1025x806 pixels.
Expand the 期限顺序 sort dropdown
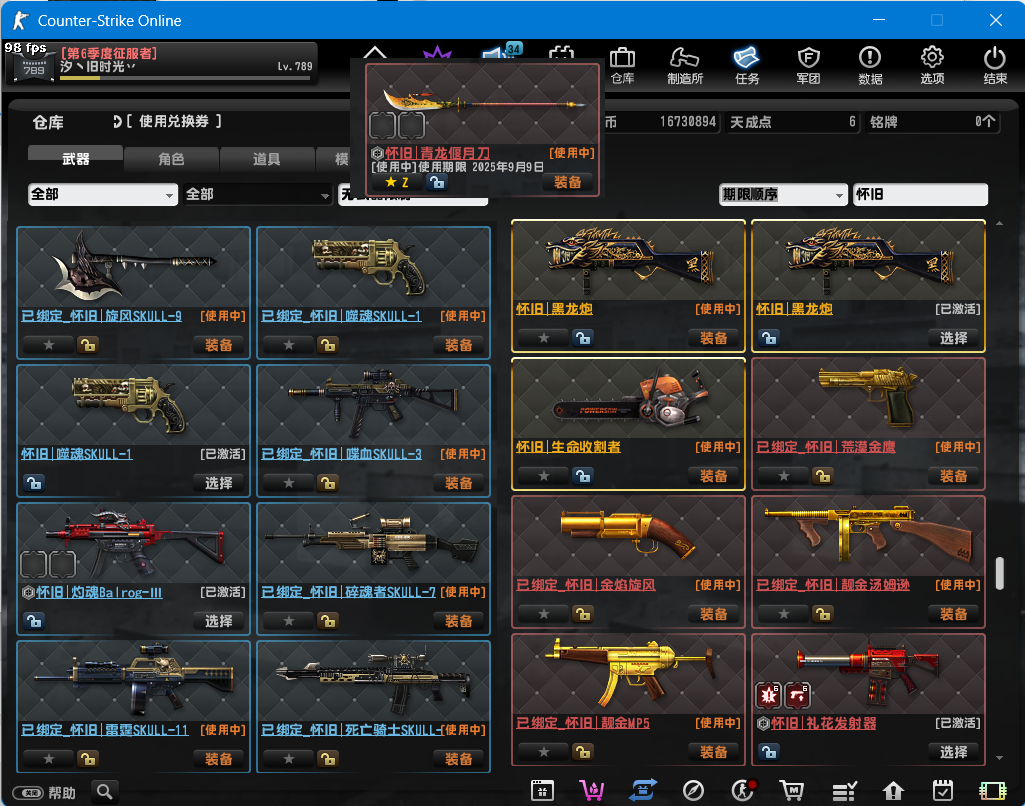point(783,195)
